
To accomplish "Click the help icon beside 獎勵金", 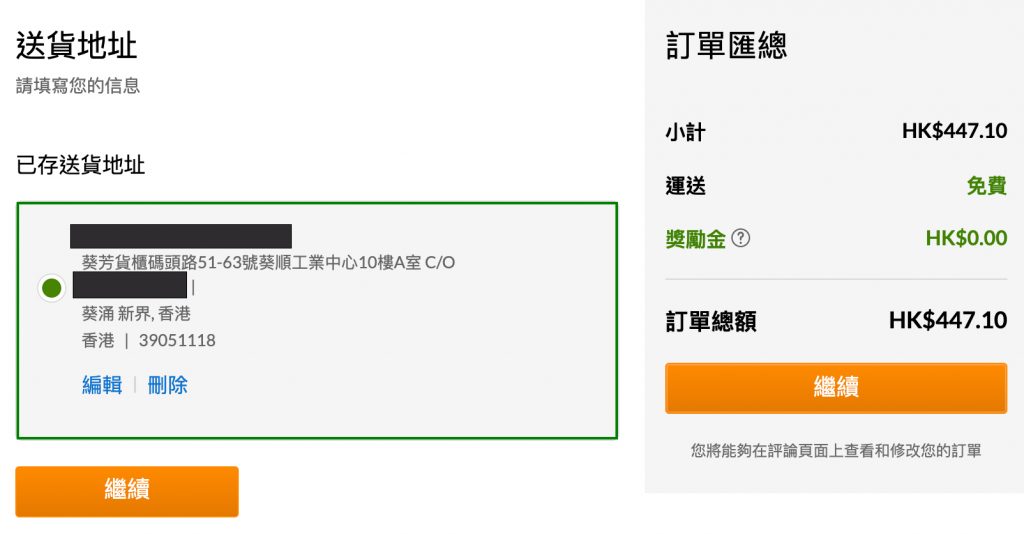I will pos(741,239).
